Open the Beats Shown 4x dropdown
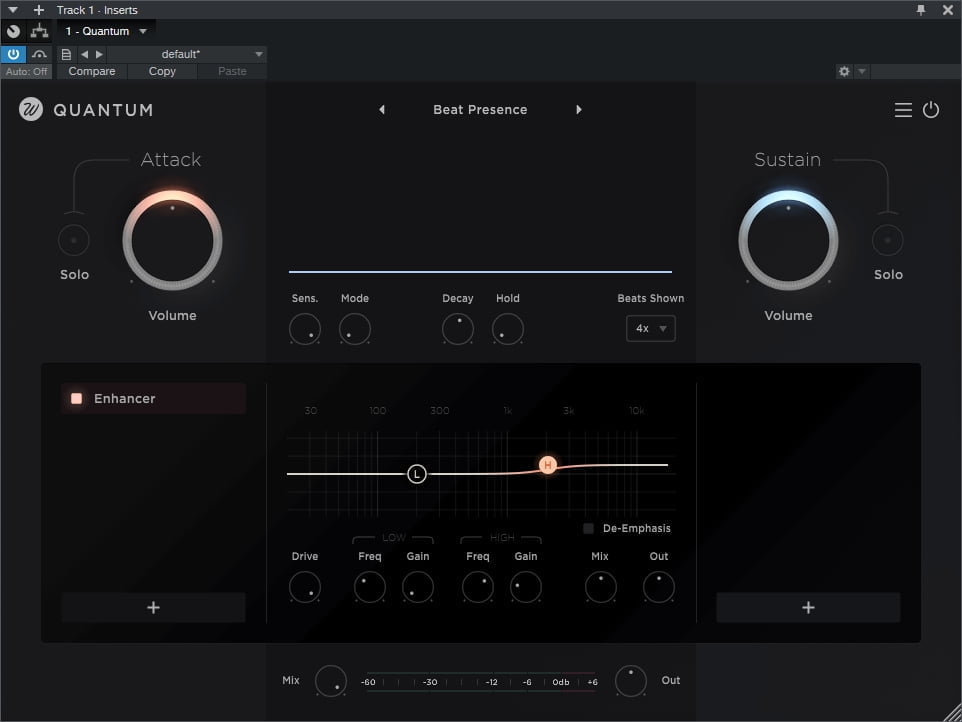The image size is (962, 722). (x=651, y=328)
